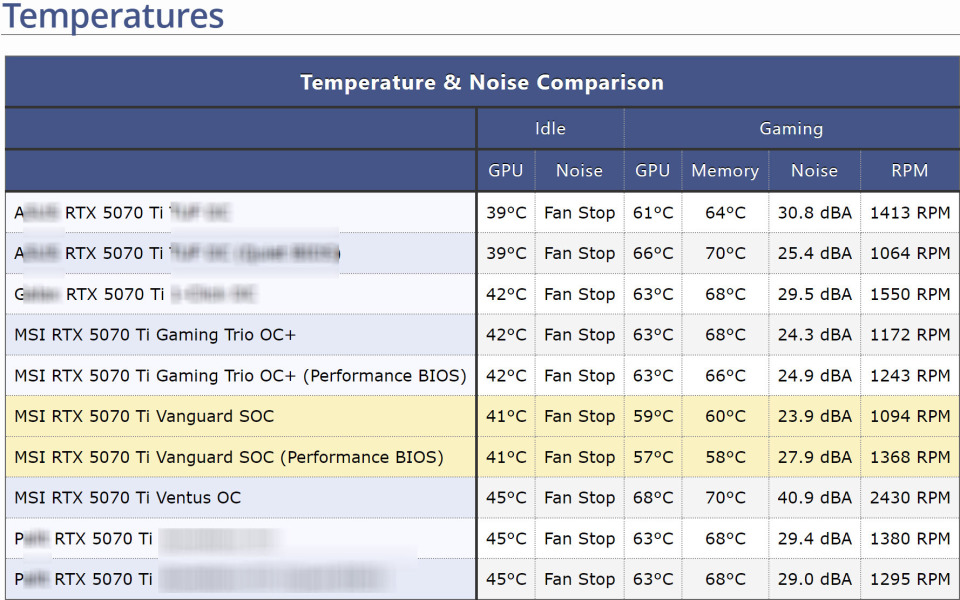
Task: Click the Temperature & Noise Comparison title
Action: 481,82
